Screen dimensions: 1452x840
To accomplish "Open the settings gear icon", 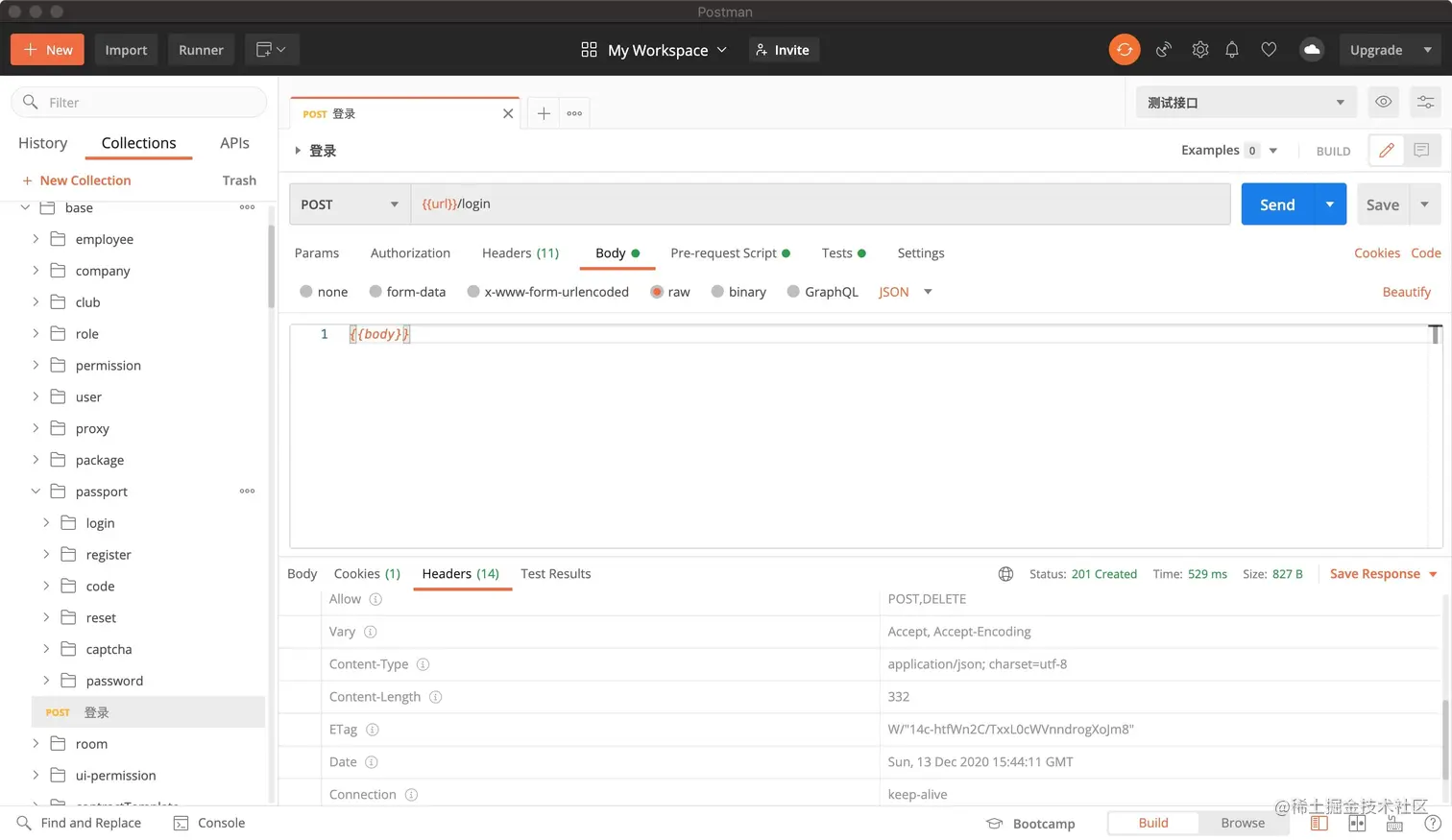I will coord(1200,50).
